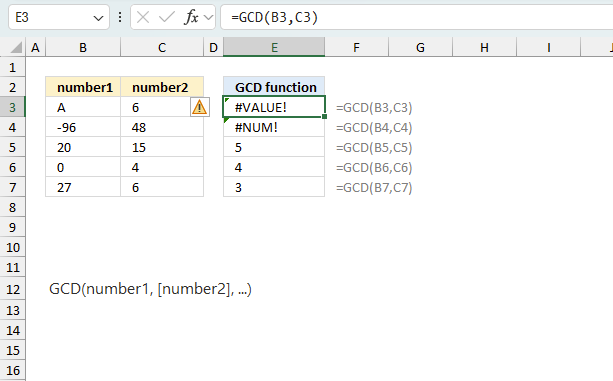Screen dimensions: 613x381
Task: Select row 6 header
Action: (13, 167)
